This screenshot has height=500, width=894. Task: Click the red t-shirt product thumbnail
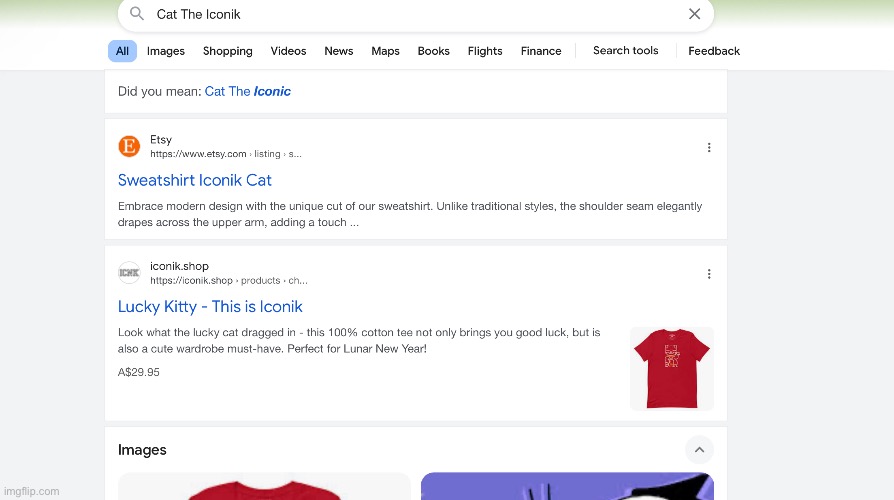(x=672, y=368)
